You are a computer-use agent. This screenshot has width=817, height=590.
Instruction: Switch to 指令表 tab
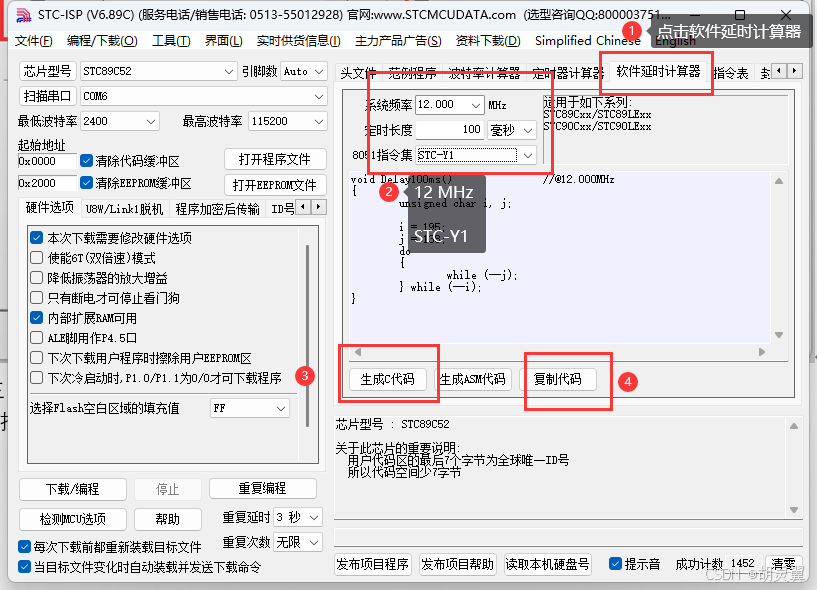coord(731,73)
